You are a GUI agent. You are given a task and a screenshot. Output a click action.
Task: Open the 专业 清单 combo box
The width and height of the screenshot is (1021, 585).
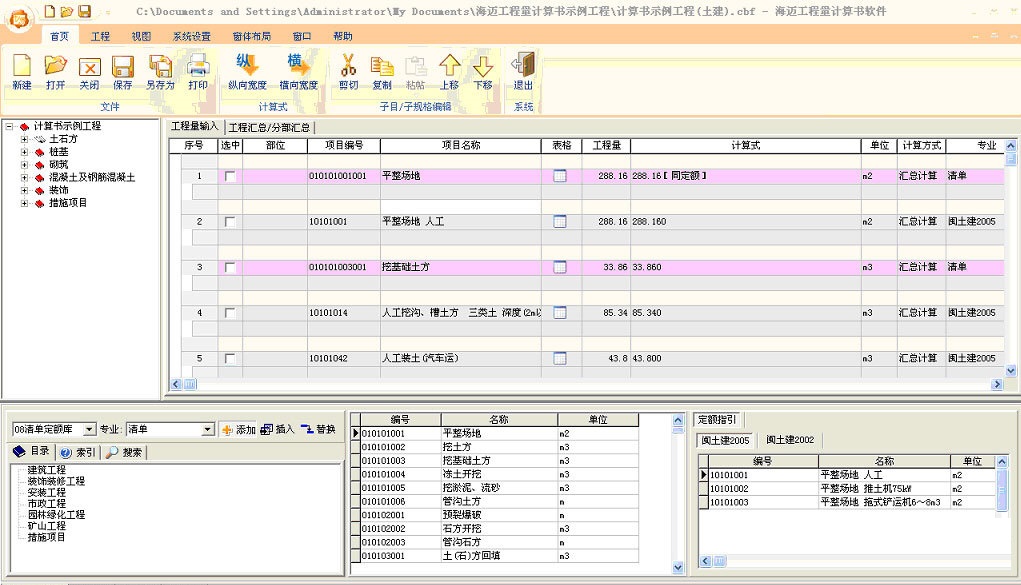(x=208, y=429)
